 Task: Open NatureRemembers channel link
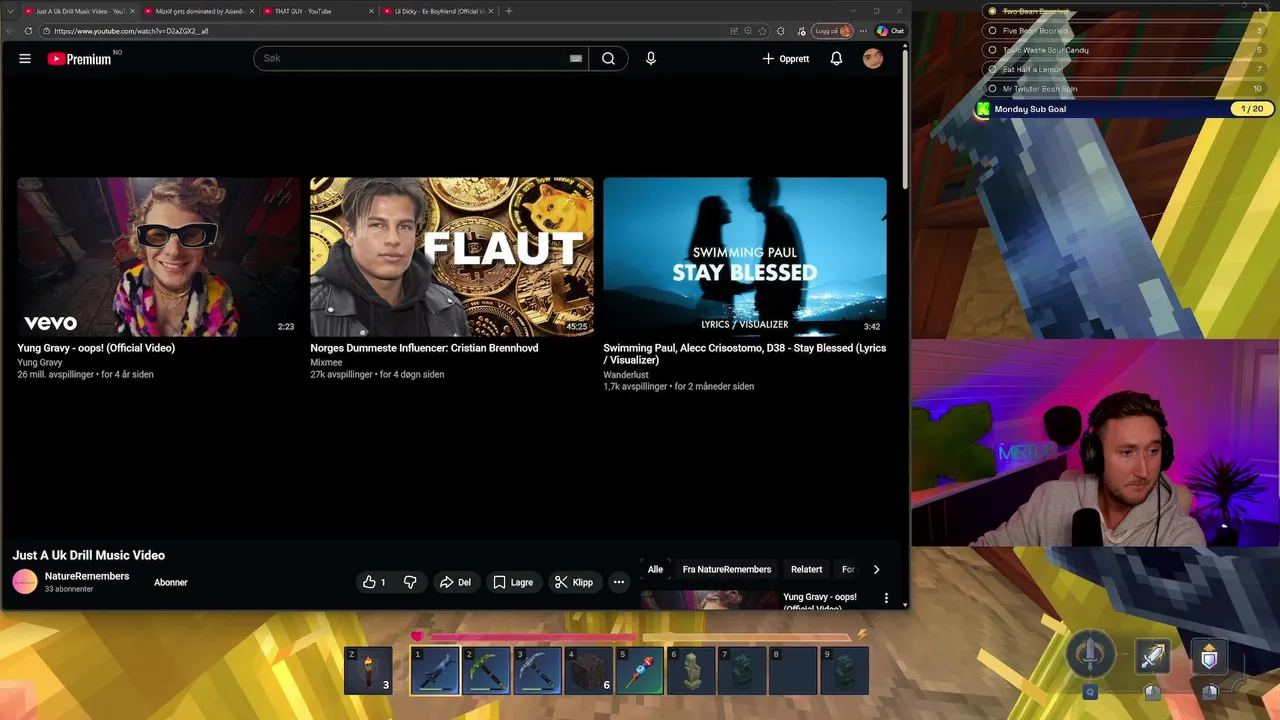pos(87,576)
